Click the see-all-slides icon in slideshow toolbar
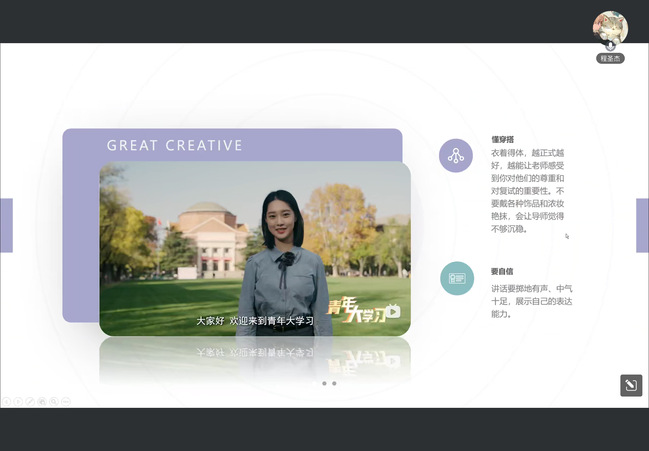The height and width of the screenshot is (451, 649). (x=41, y=400)
